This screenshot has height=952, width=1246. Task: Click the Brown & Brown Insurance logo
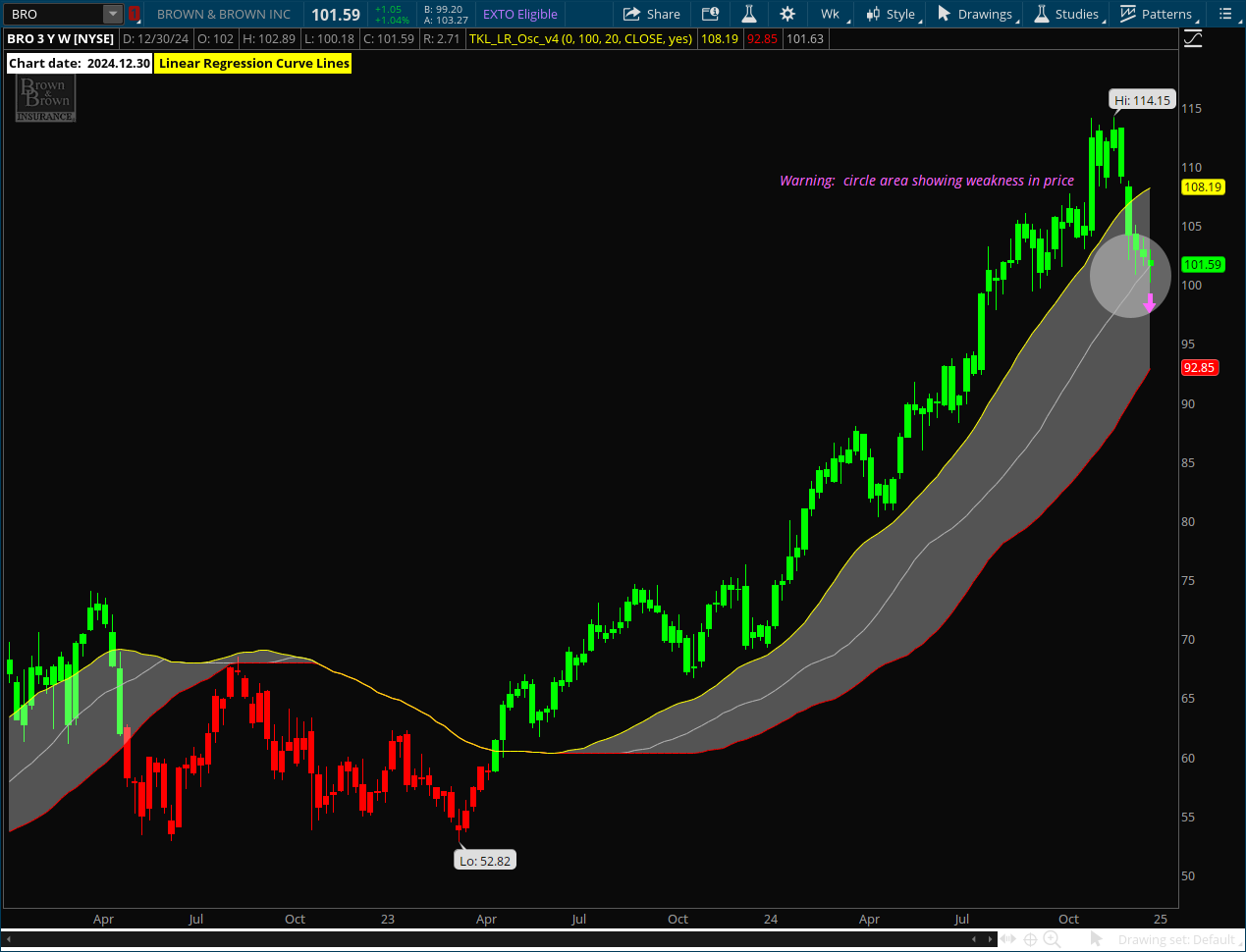(45, 99)
